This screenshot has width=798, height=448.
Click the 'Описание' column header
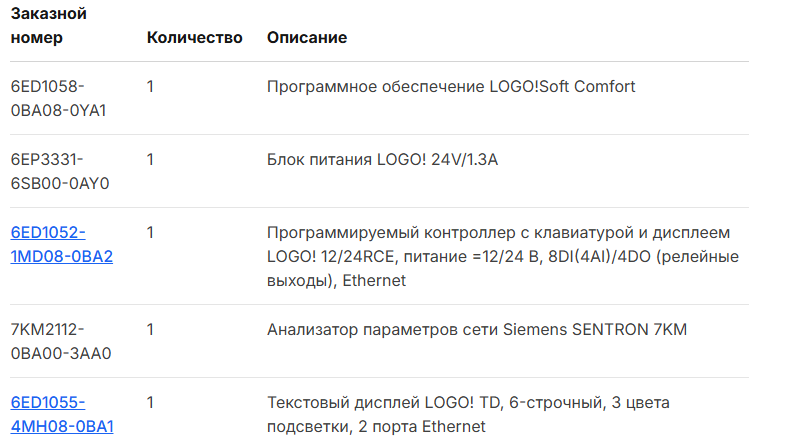click(x=307, y=38)
